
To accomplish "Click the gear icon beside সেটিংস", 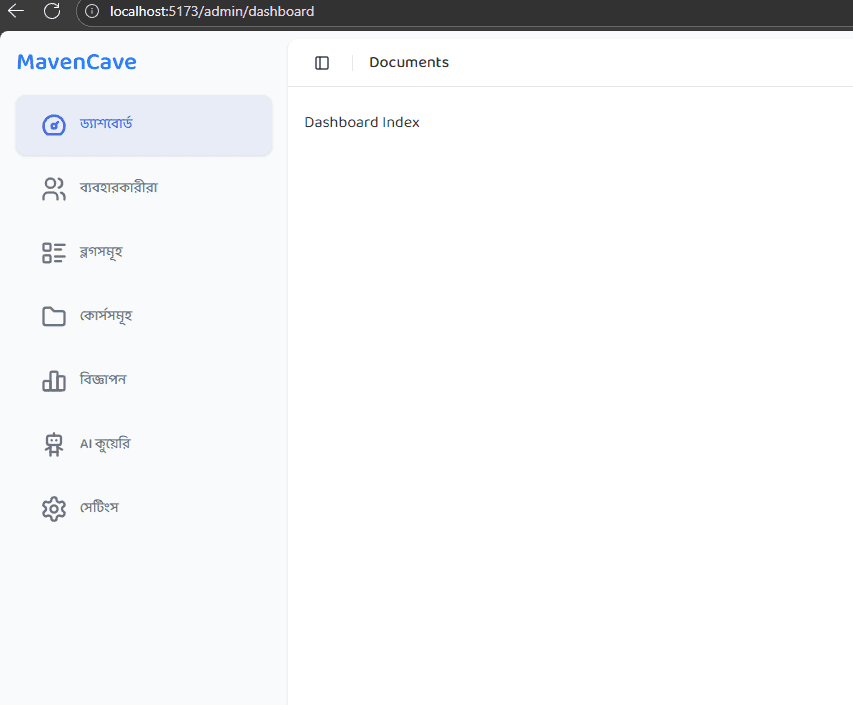I will pos(53,508).
